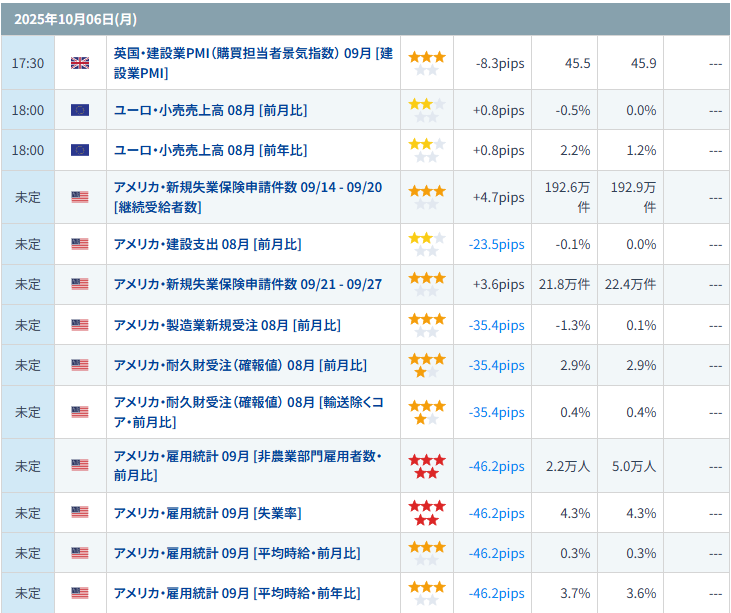Screen dimensions: 731x613
Task: Click the red star rating in the 失業率 row
Action: point(427,513)
